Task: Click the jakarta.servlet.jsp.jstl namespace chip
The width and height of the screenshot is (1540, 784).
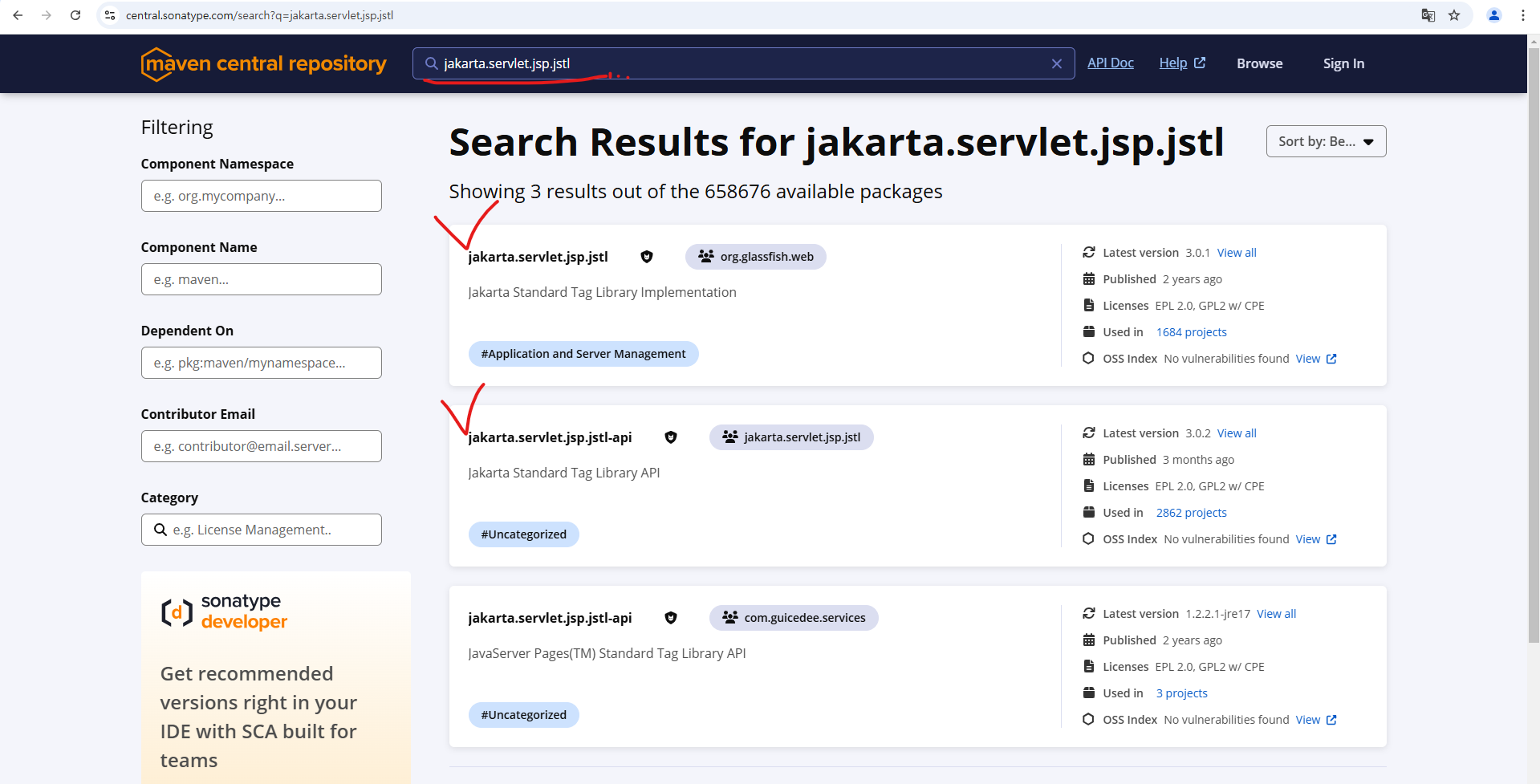Action: click(791, 437)
